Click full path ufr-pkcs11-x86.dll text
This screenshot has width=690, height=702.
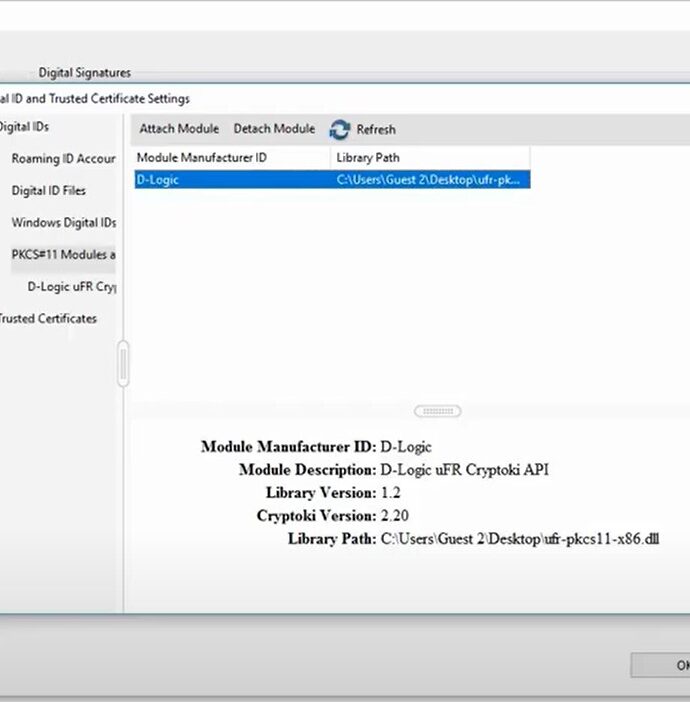520,539
